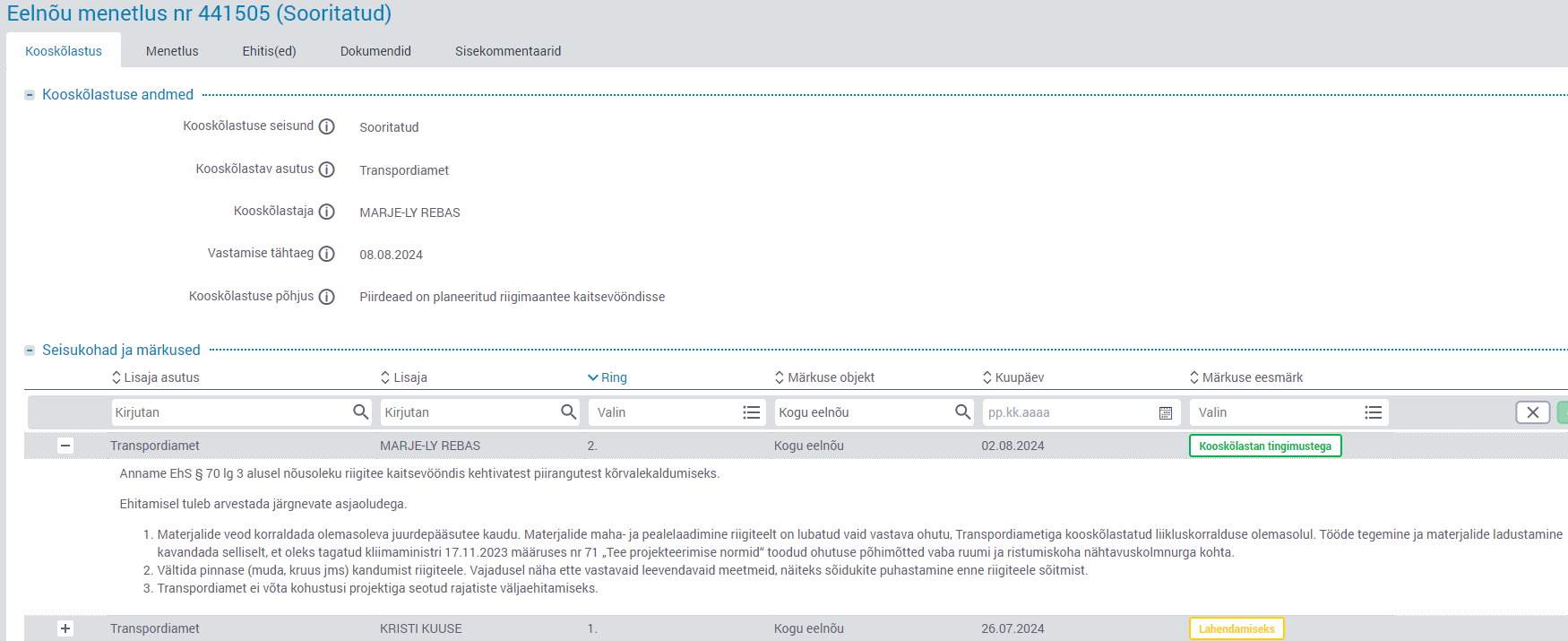
Task: Click date 02.08.2024 in table
Action: tap(1012, 446)
